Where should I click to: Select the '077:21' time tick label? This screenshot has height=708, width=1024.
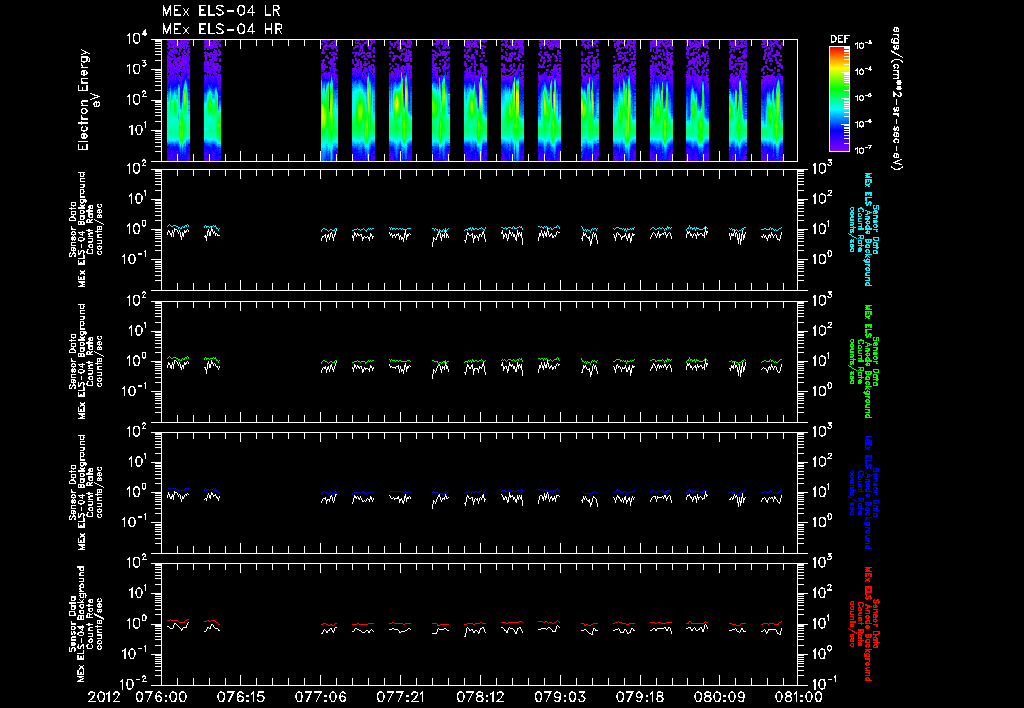coord(400,697)
